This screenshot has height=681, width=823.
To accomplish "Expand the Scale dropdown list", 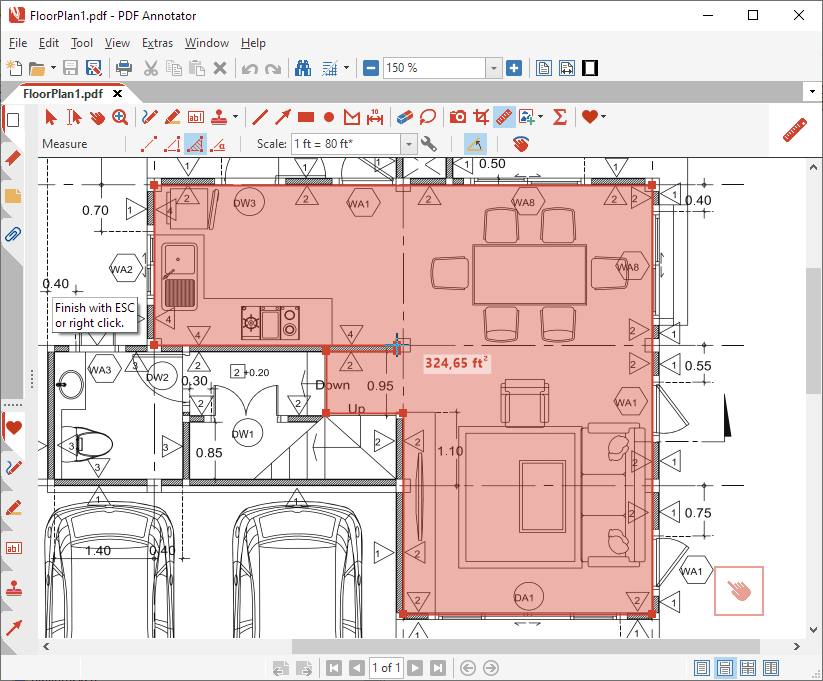I will click(x=409, y=144).
